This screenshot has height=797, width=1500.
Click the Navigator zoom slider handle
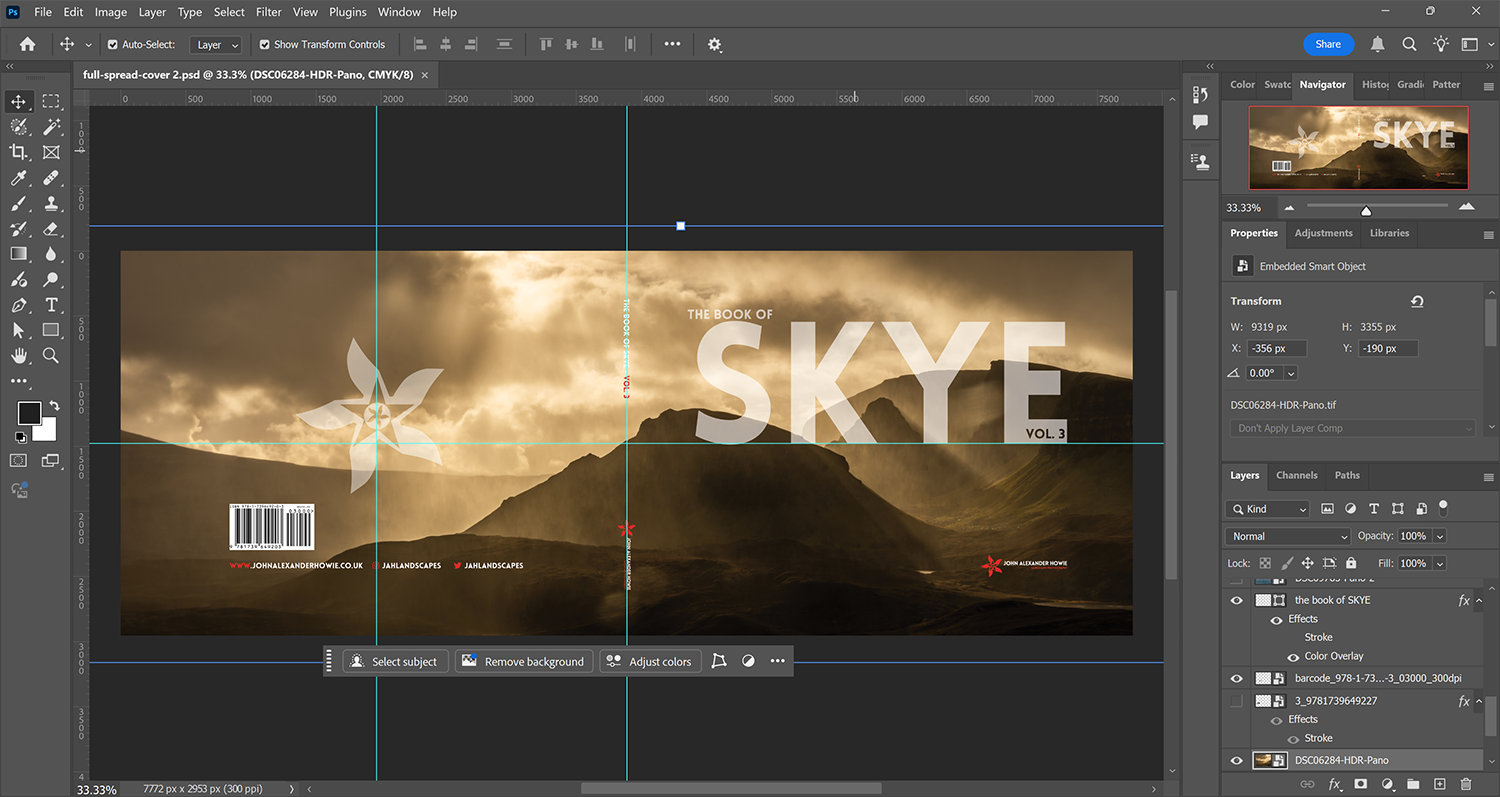point(1366,210)
